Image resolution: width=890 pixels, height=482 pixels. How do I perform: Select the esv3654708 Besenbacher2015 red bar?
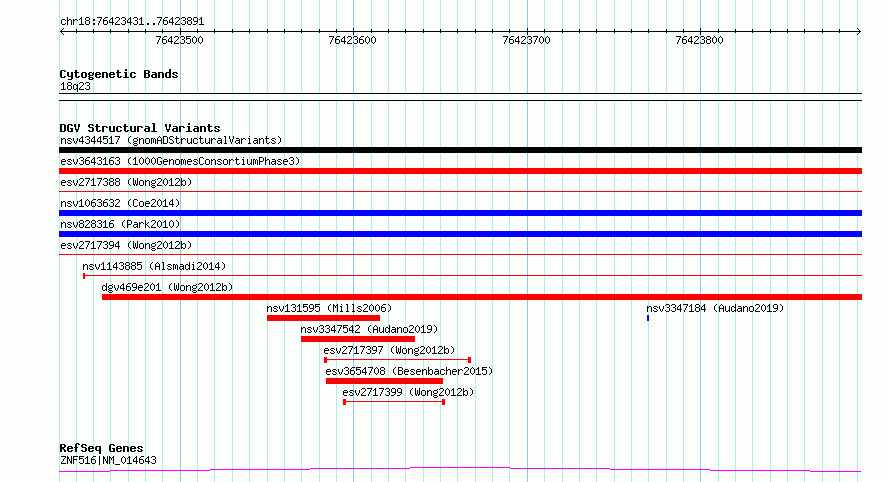pyautogui.click(x=384, y=382)
